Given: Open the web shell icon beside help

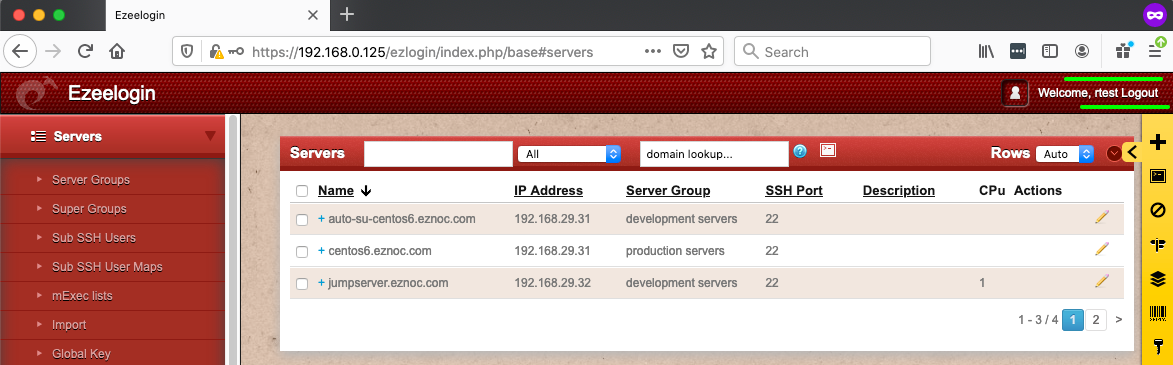Looking at the screenshot, I should [x=827, y=150].
